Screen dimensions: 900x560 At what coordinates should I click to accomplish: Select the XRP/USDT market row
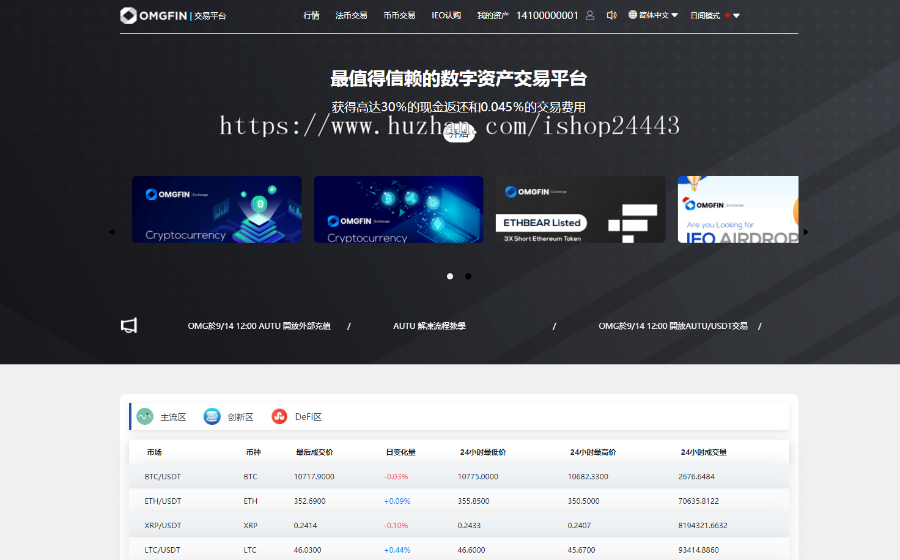coord(459,525)
